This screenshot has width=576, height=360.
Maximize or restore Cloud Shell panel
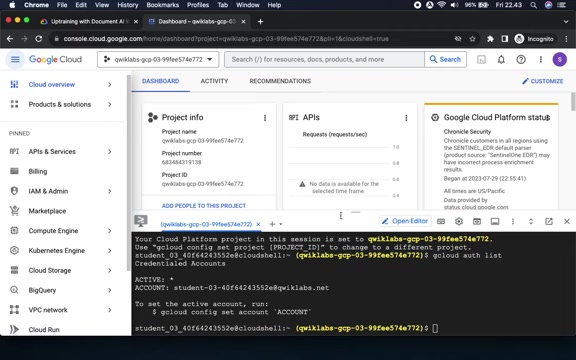click(x=531, y=221)
